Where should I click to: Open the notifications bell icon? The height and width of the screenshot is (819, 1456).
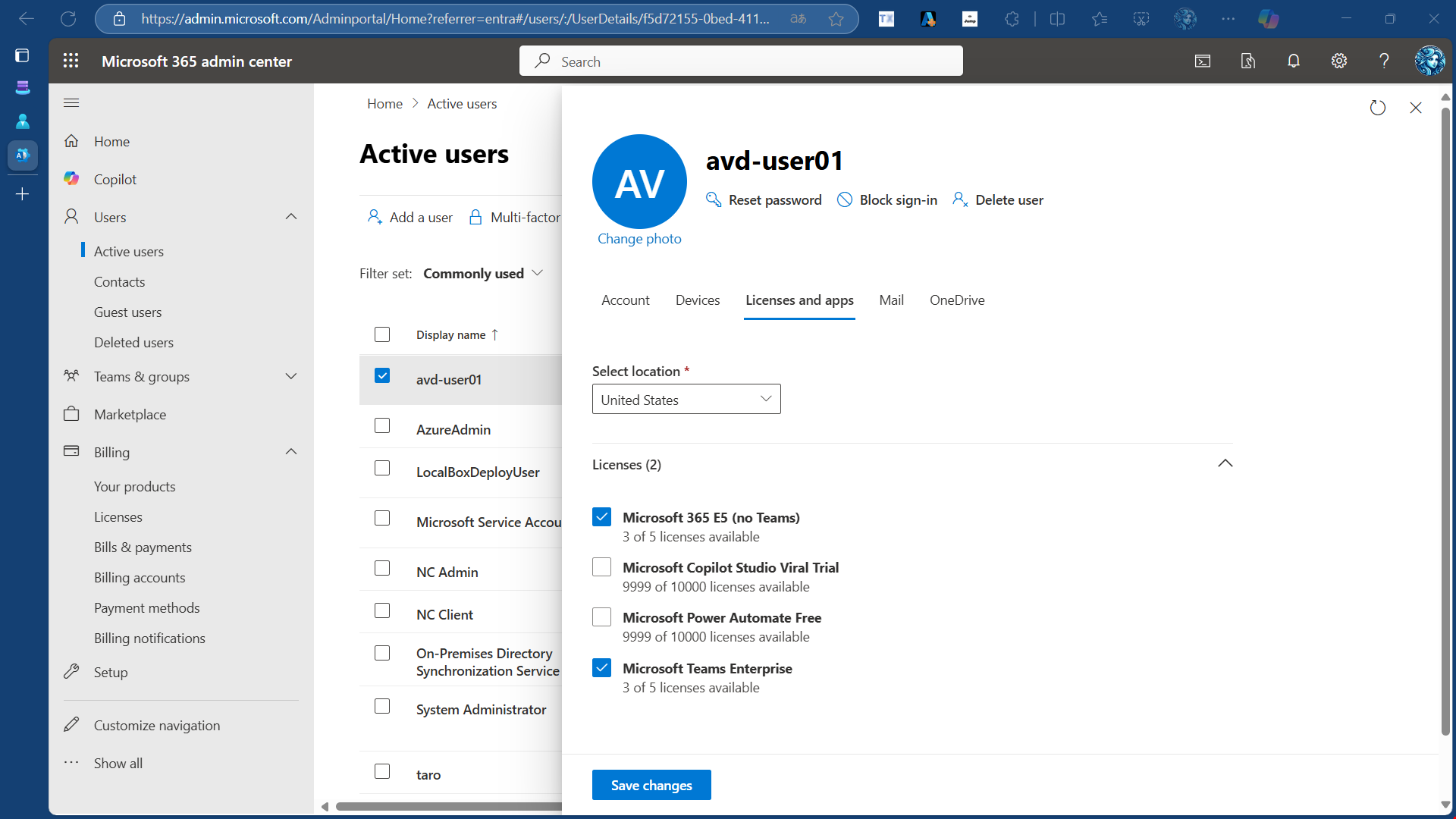click(1294, 61)
